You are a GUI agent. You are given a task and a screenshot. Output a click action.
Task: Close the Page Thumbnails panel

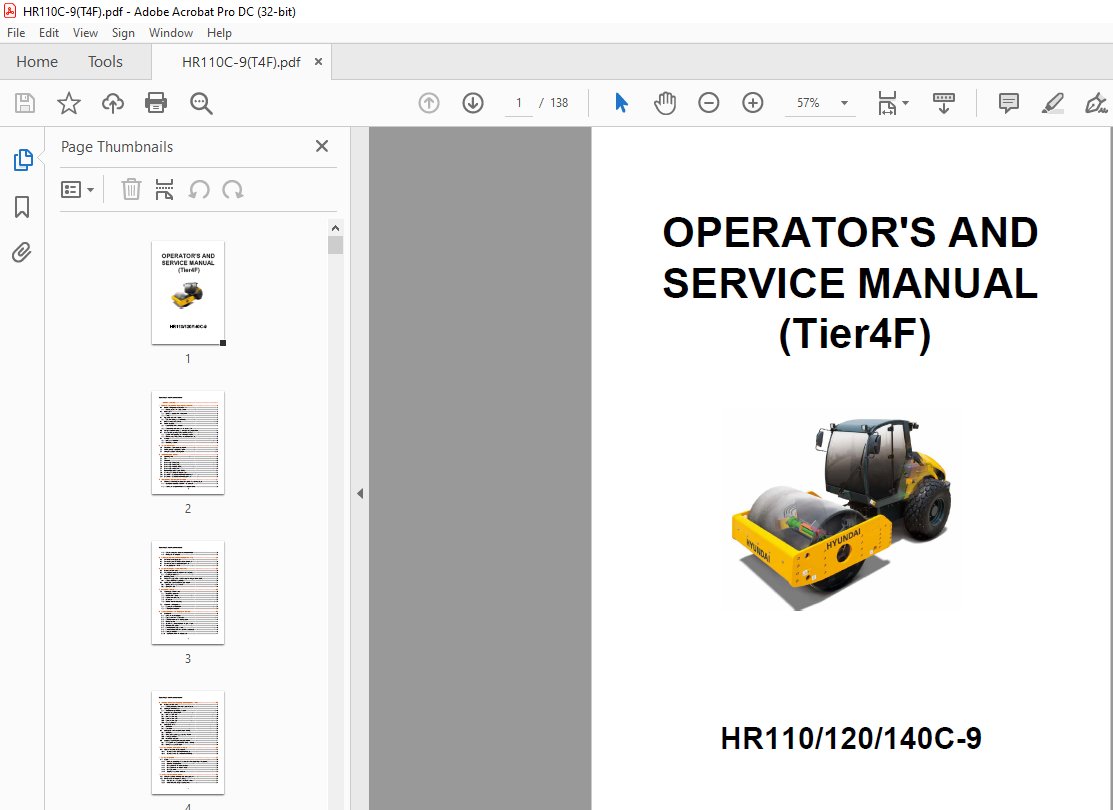coord(322,146)
